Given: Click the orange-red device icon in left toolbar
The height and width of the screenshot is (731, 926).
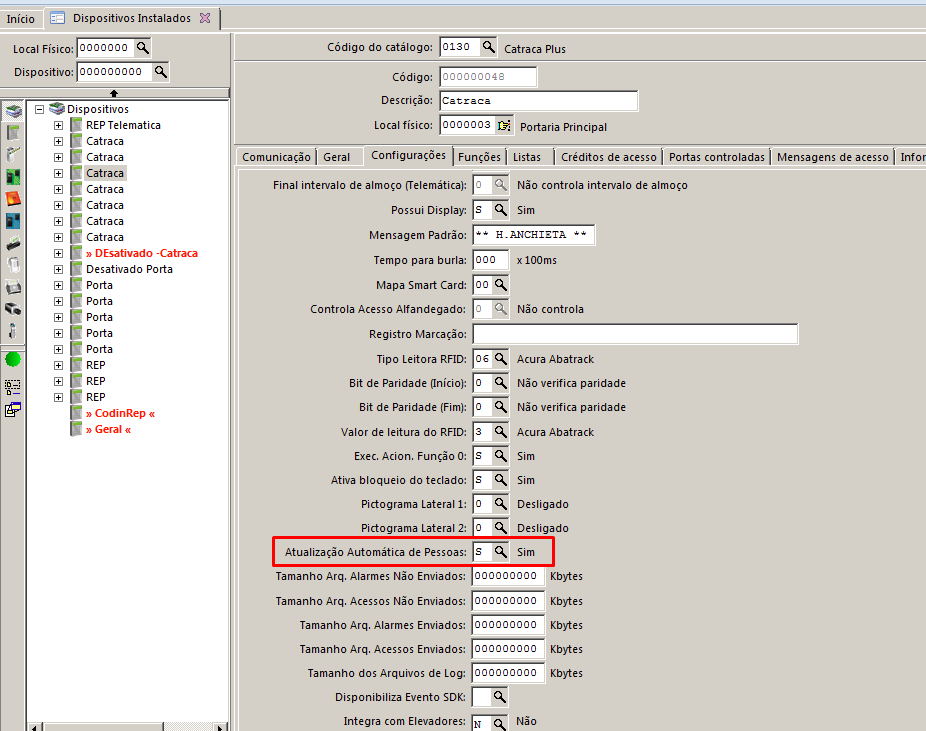Looking at the screenshot, I should pos(13,198).
